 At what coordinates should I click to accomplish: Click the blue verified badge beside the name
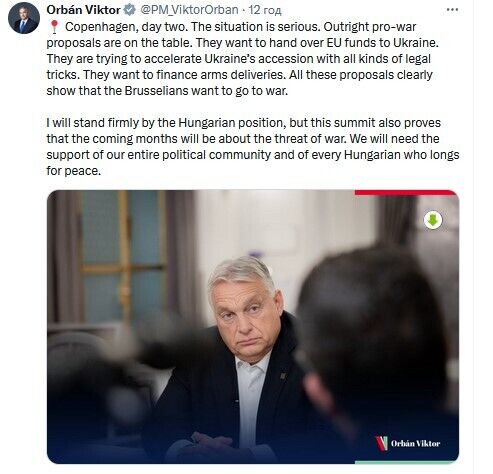pyautogui.click(x=129, y=10)
